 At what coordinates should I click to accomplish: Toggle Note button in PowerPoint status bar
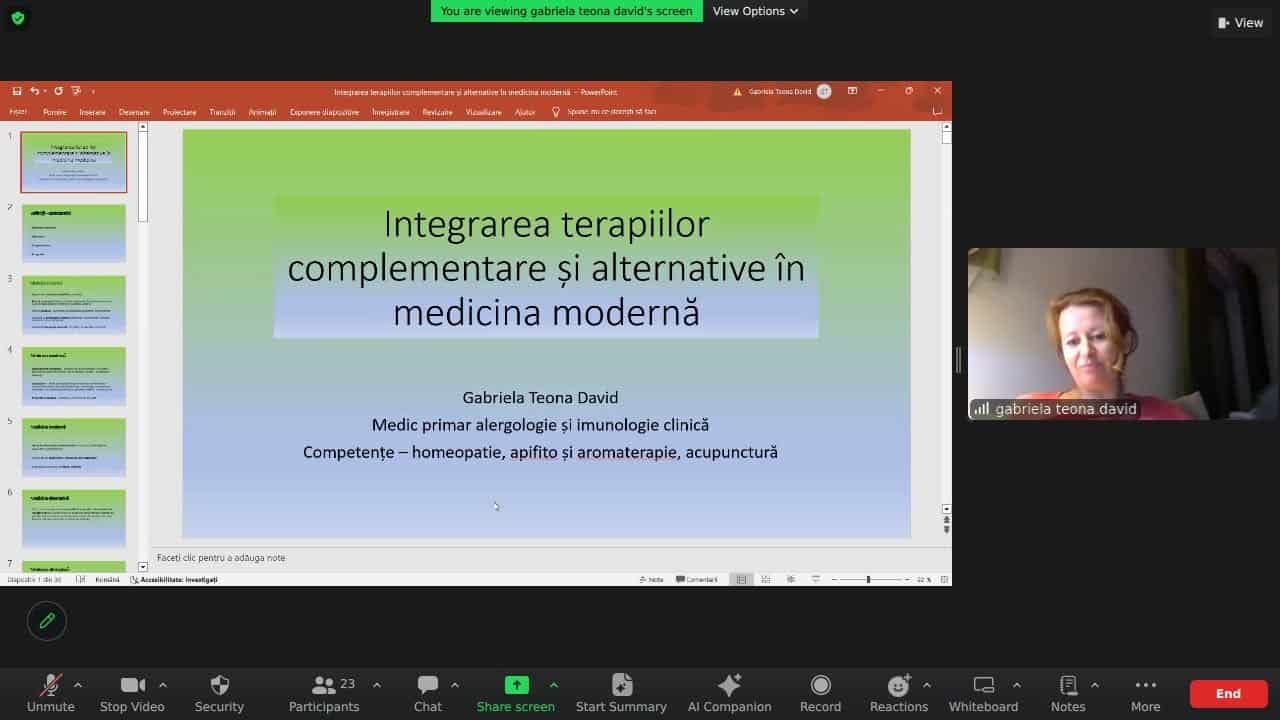pos(652,579)
